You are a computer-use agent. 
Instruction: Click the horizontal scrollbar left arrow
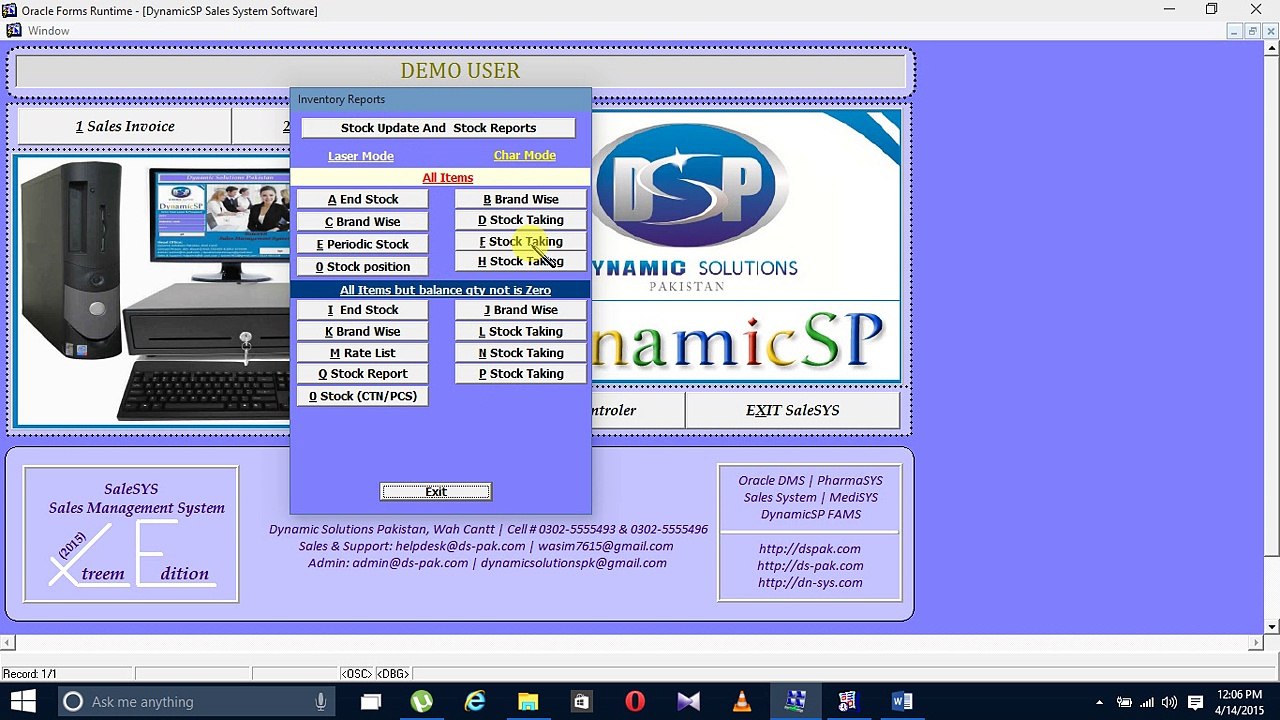click(x=7, y=643)
